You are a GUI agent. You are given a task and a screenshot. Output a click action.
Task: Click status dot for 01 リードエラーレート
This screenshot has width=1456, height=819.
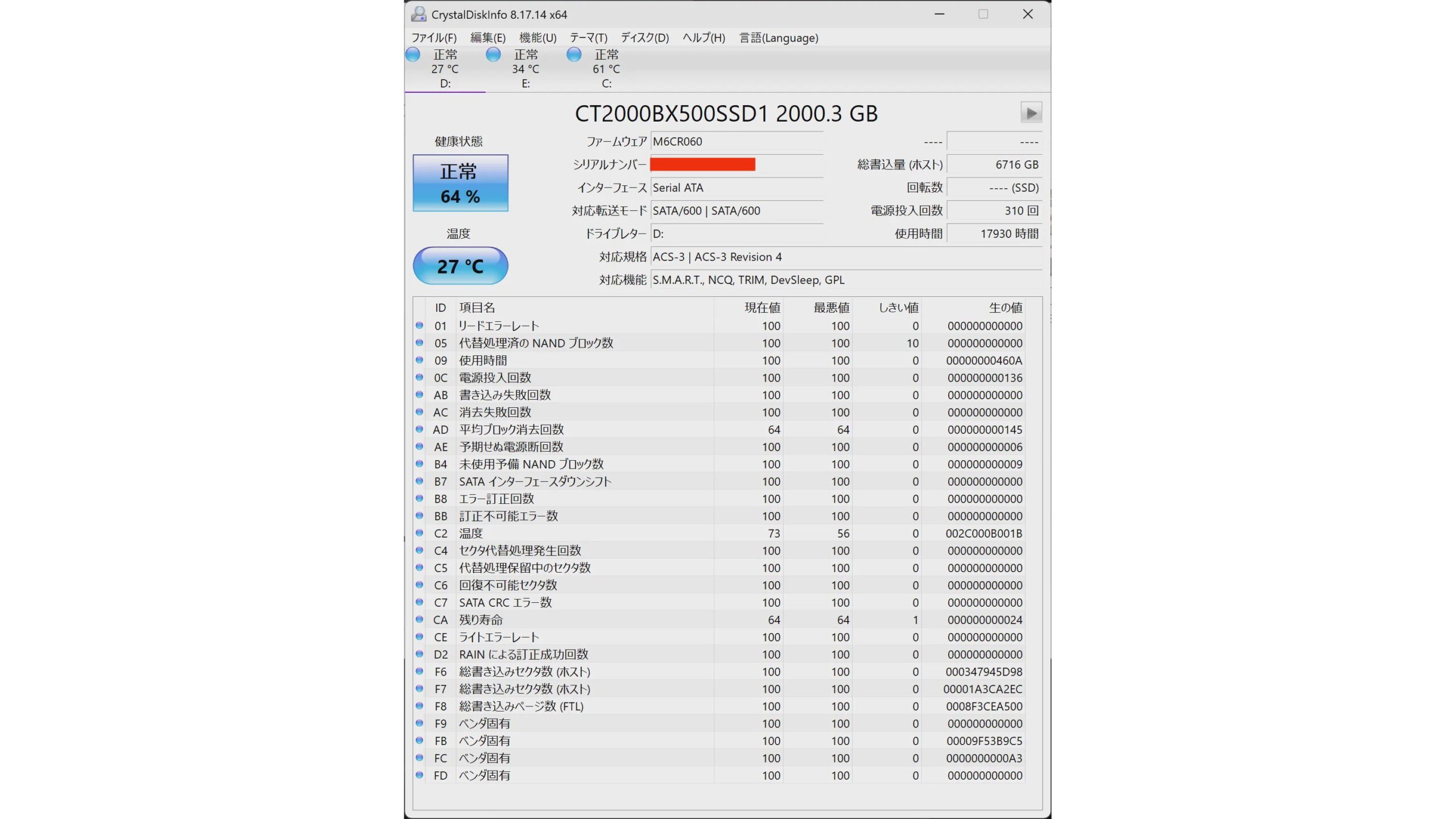[x=419, y=325]
